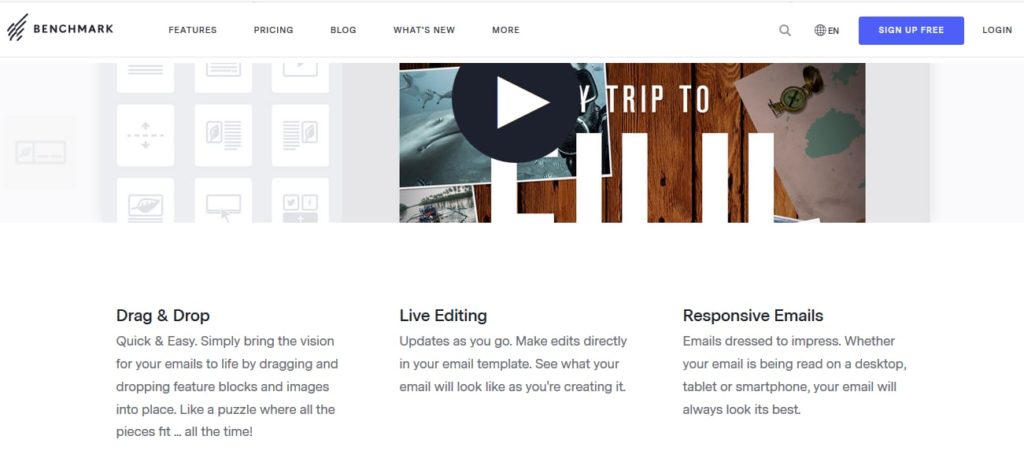Select the eye image block icon
Screen dimensions: 1024x462
tap(146, 201)
